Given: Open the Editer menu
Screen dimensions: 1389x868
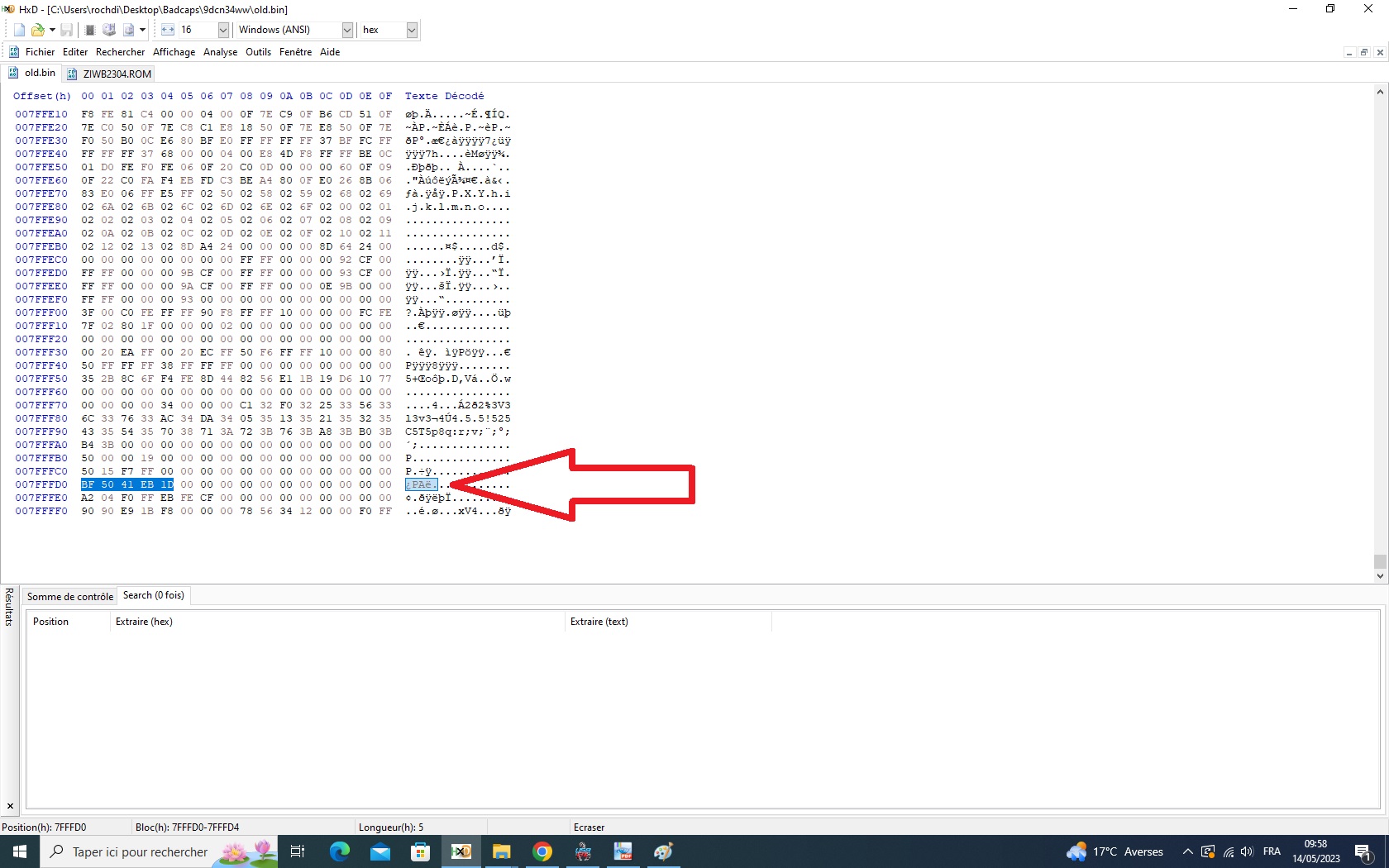Looking at the screenshot, I should (x=75, y=52).
